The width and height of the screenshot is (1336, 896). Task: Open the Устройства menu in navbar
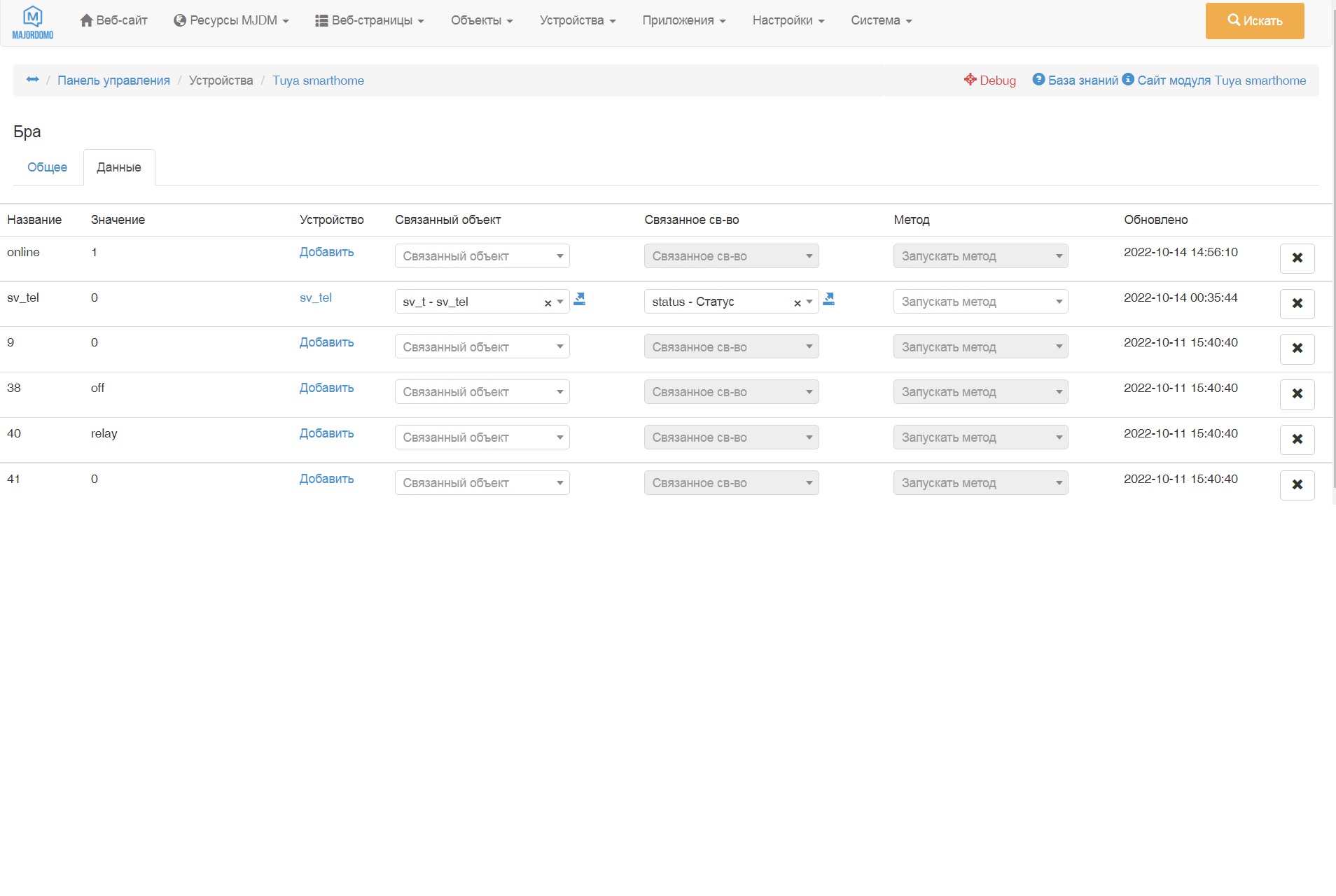(577, 21)
